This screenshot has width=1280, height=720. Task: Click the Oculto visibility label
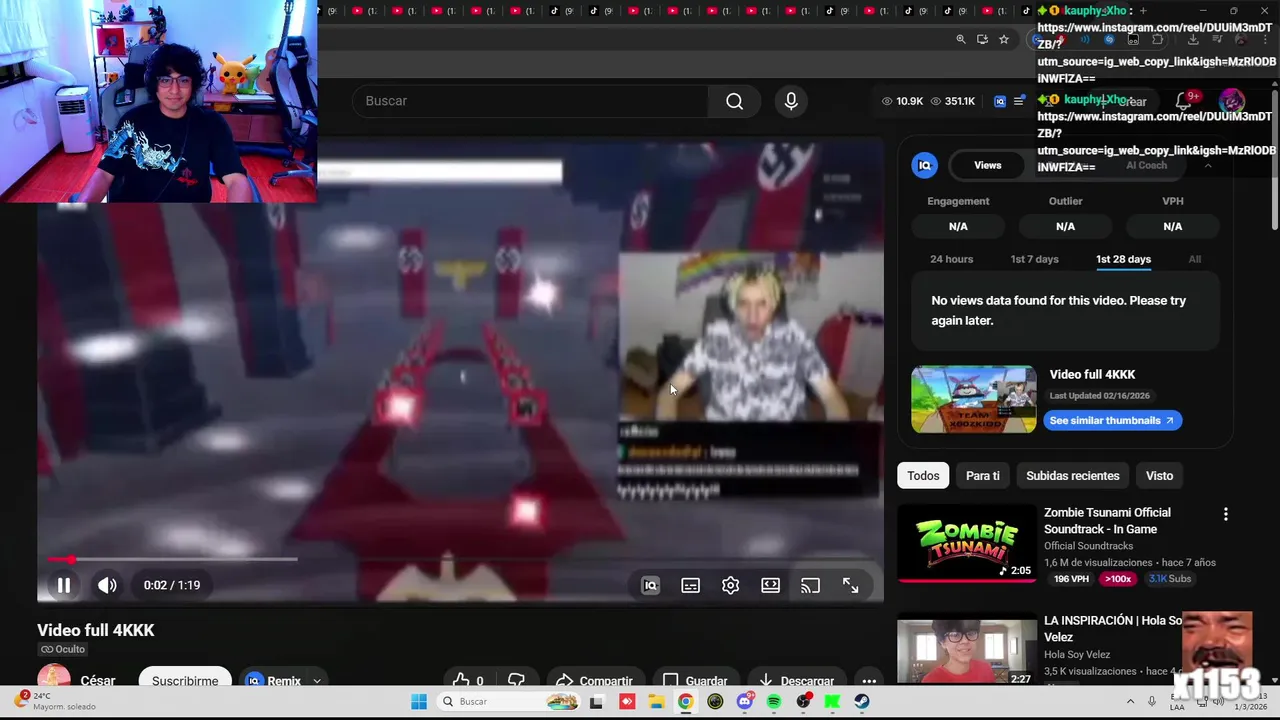click(x=63, y=649)
